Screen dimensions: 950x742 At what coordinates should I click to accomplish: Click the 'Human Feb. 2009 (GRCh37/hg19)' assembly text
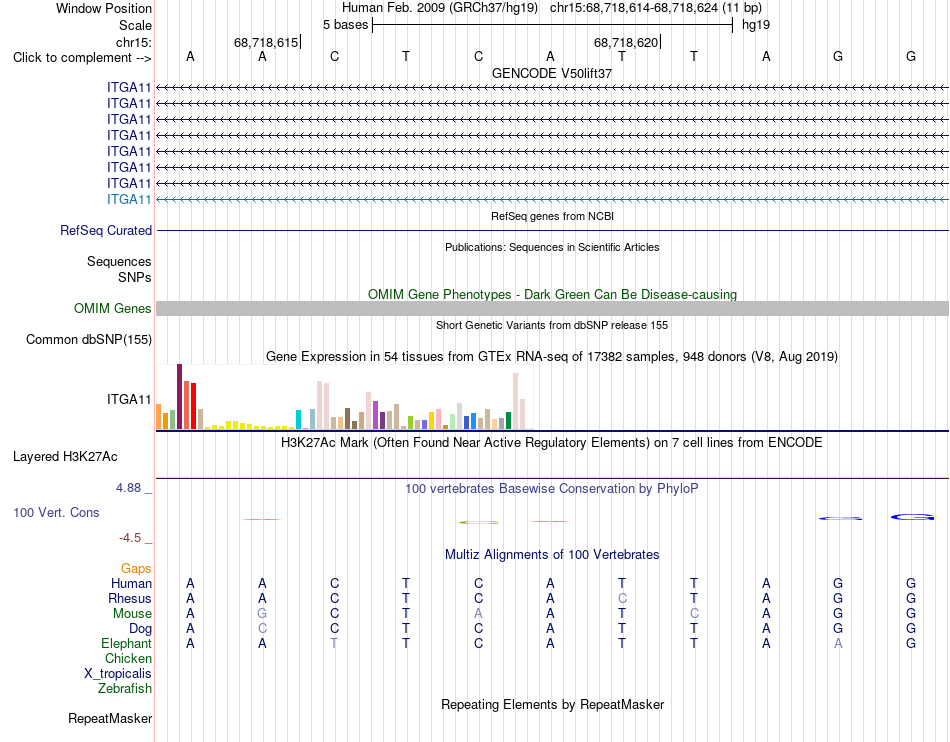[440, 8]
